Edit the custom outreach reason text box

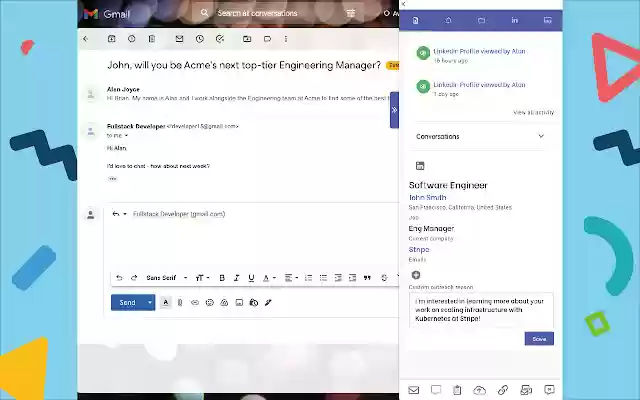coord(481,310)
